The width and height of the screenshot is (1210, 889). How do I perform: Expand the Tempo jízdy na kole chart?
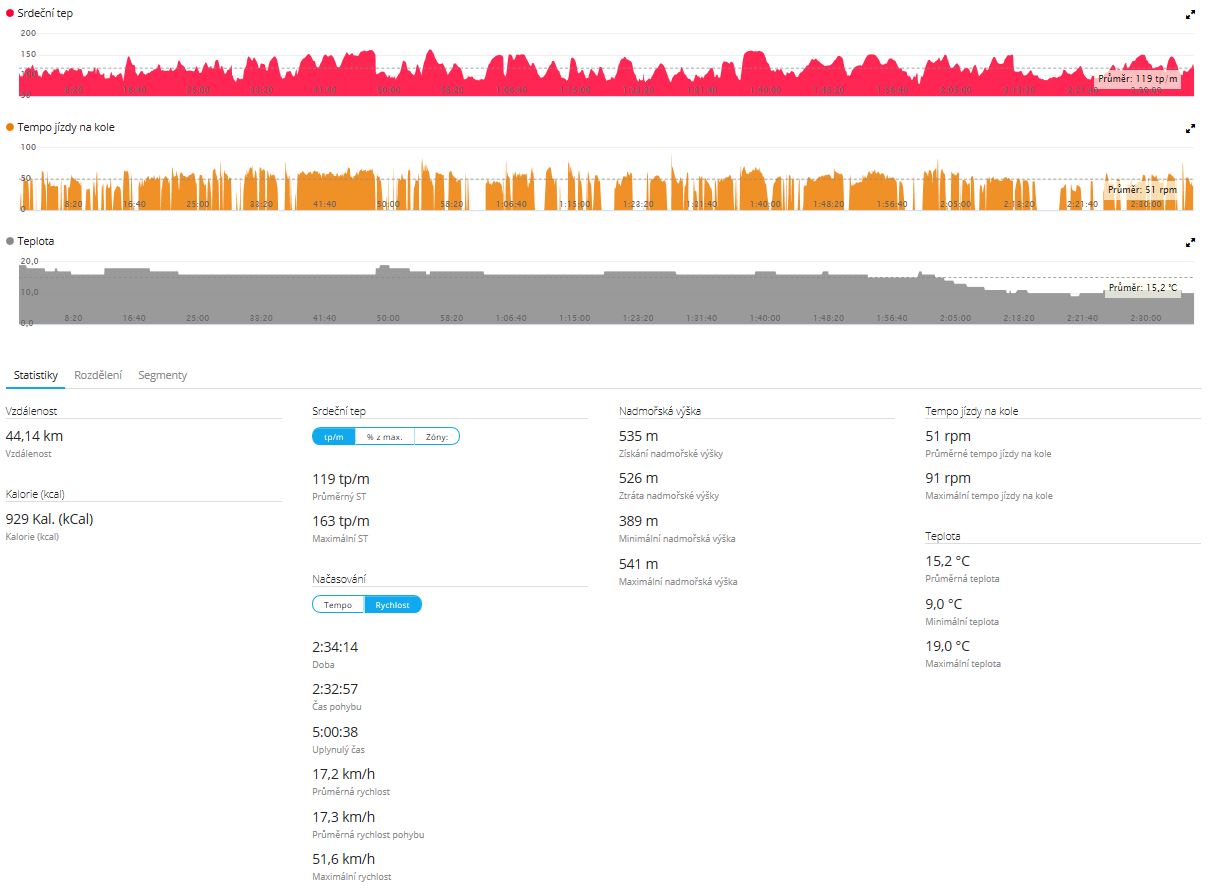pyautogui.click(x=1190, y=129)
